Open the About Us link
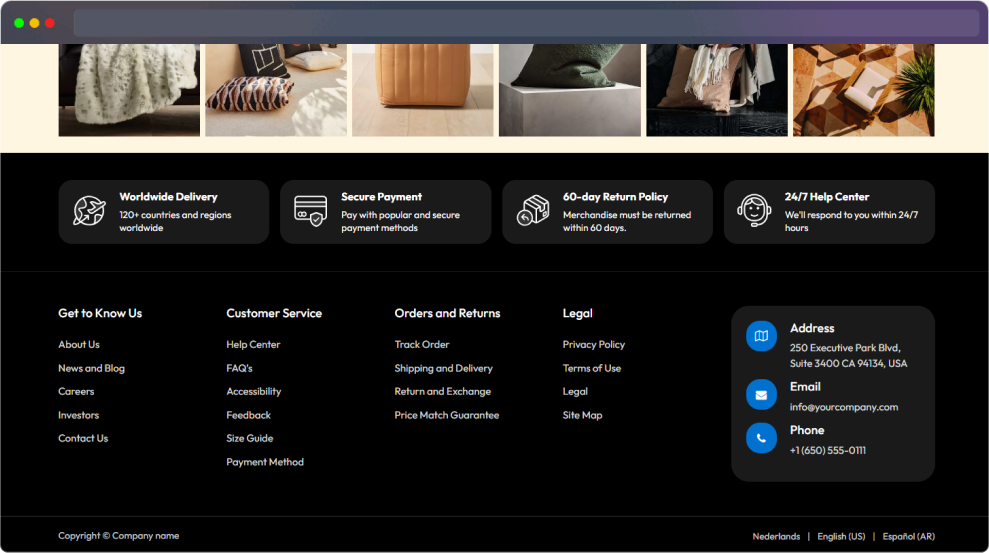Image resolution: width=989 pixels, height=553 pixels. point(79,344)
